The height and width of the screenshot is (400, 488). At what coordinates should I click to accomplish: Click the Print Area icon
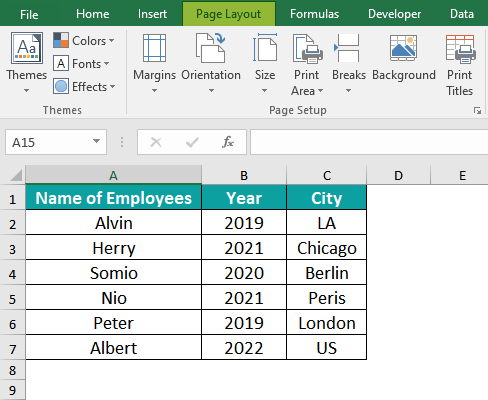307,49
